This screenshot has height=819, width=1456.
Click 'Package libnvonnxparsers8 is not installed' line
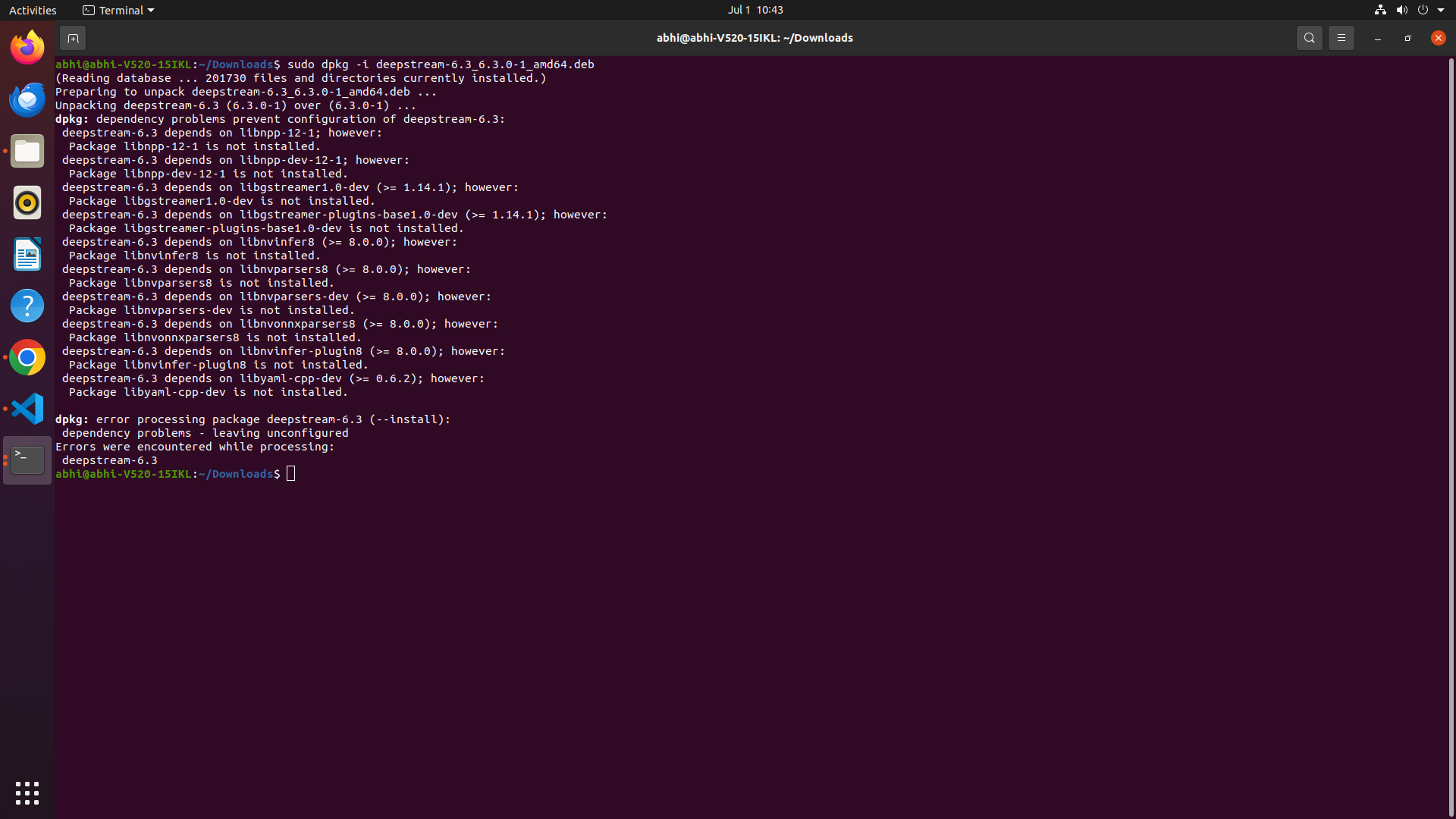coord(215,337)
